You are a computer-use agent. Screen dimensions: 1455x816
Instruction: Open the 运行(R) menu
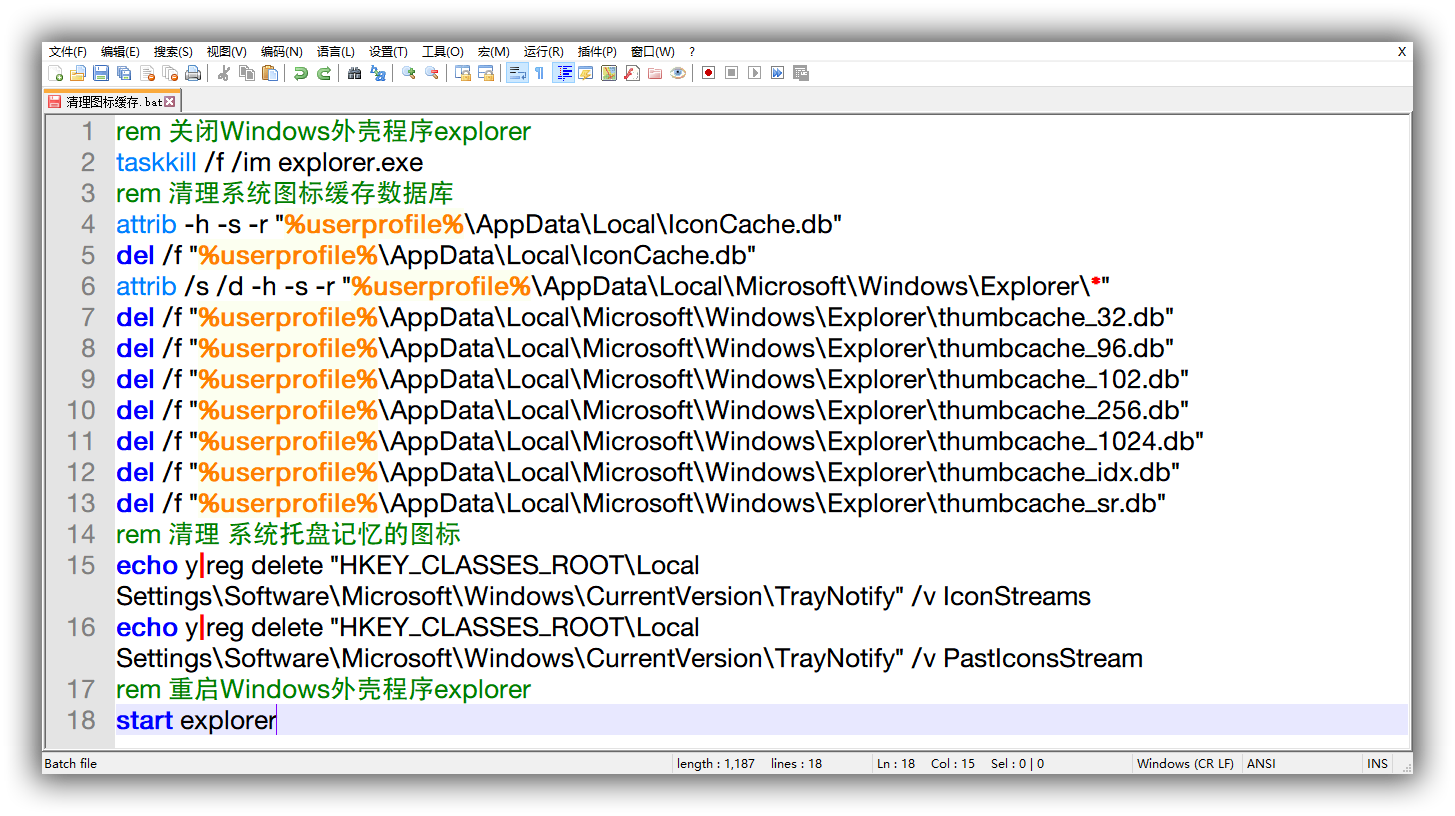(543, 51)
